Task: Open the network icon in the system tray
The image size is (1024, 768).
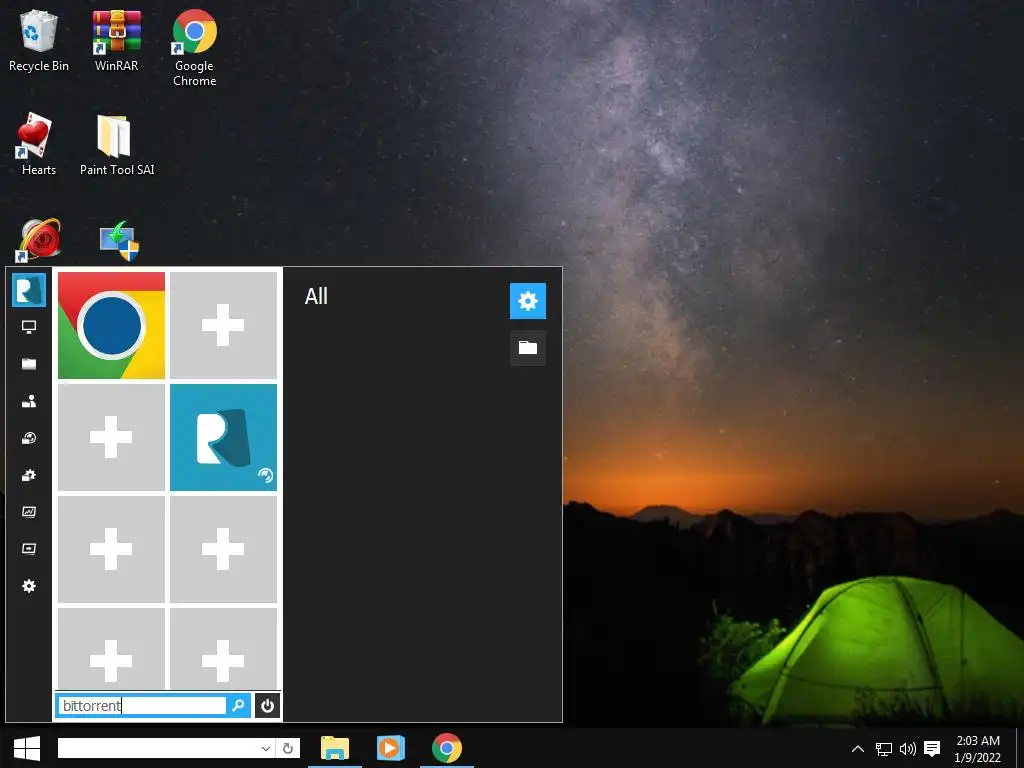Action: [884, 749]
